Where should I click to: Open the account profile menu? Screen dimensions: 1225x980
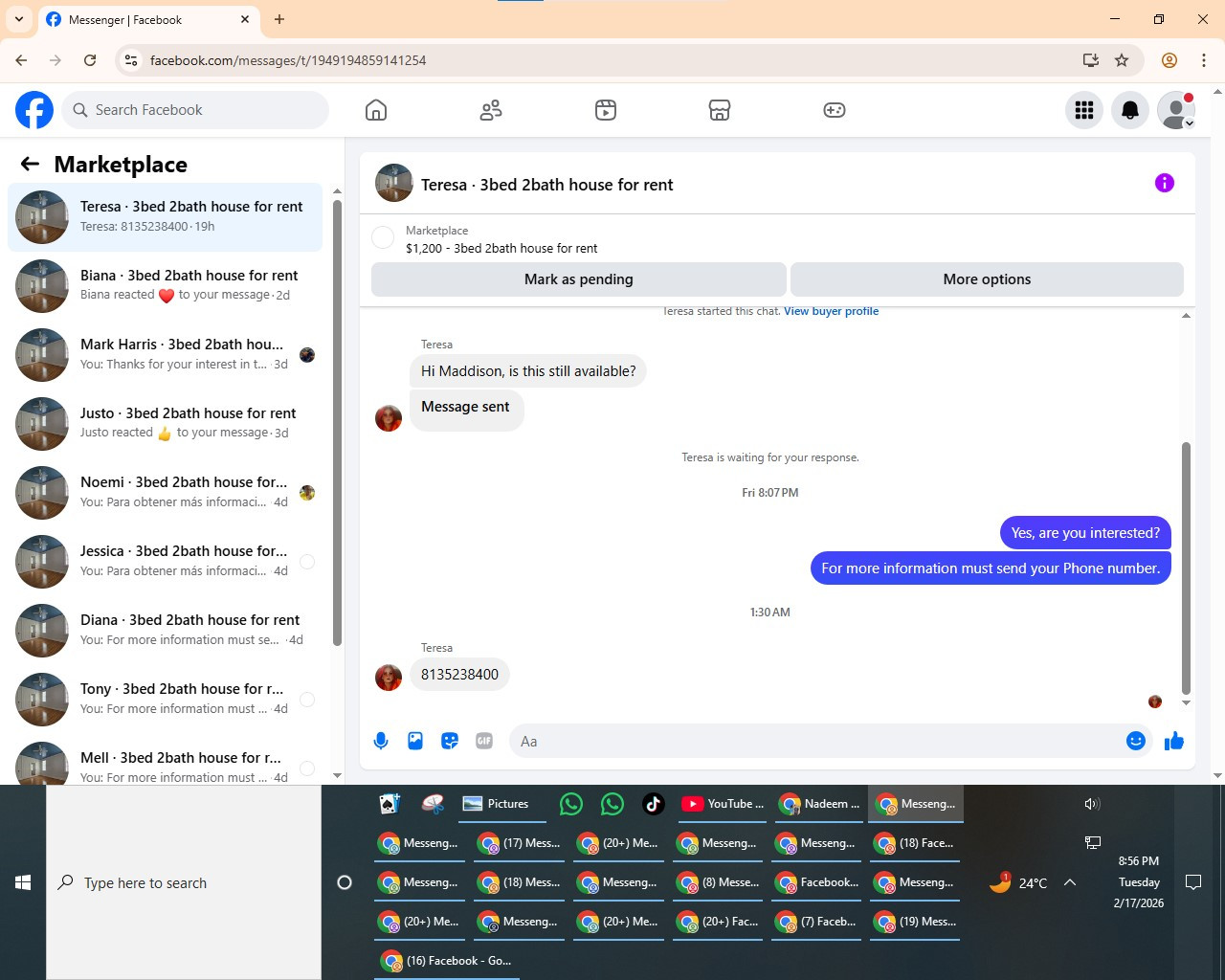pos(1176,110)
